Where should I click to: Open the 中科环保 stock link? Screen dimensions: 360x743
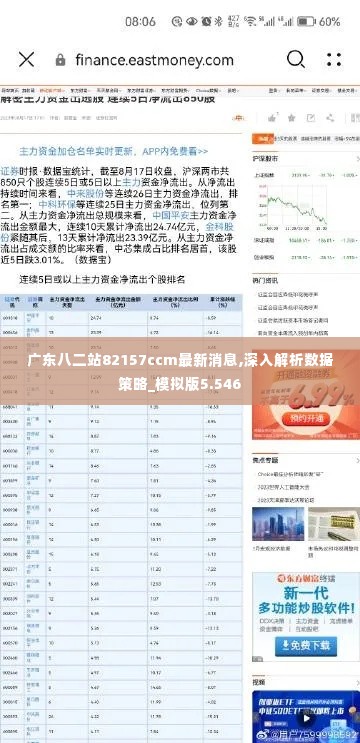[57, 205]
